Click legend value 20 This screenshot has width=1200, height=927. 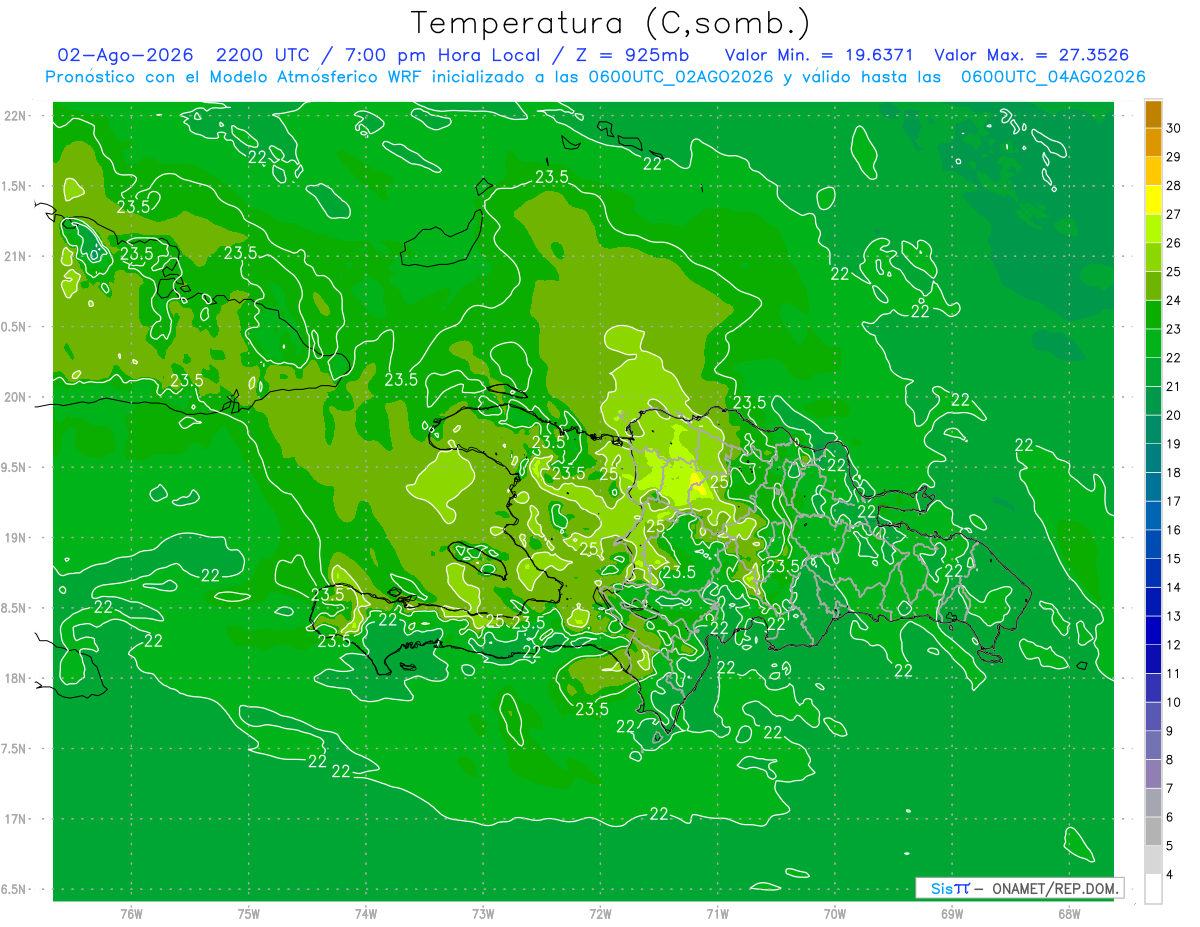coord(1174,415)
